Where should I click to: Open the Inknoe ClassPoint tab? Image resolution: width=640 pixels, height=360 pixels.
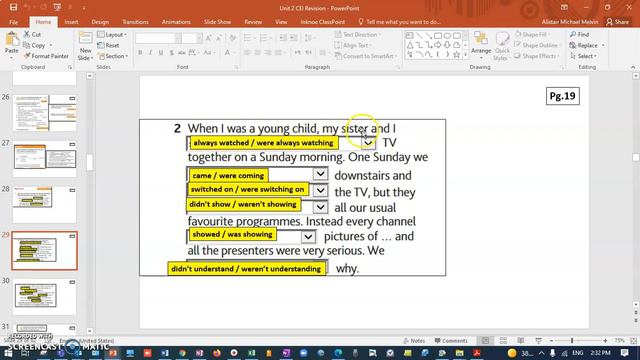tap(322, 22)
